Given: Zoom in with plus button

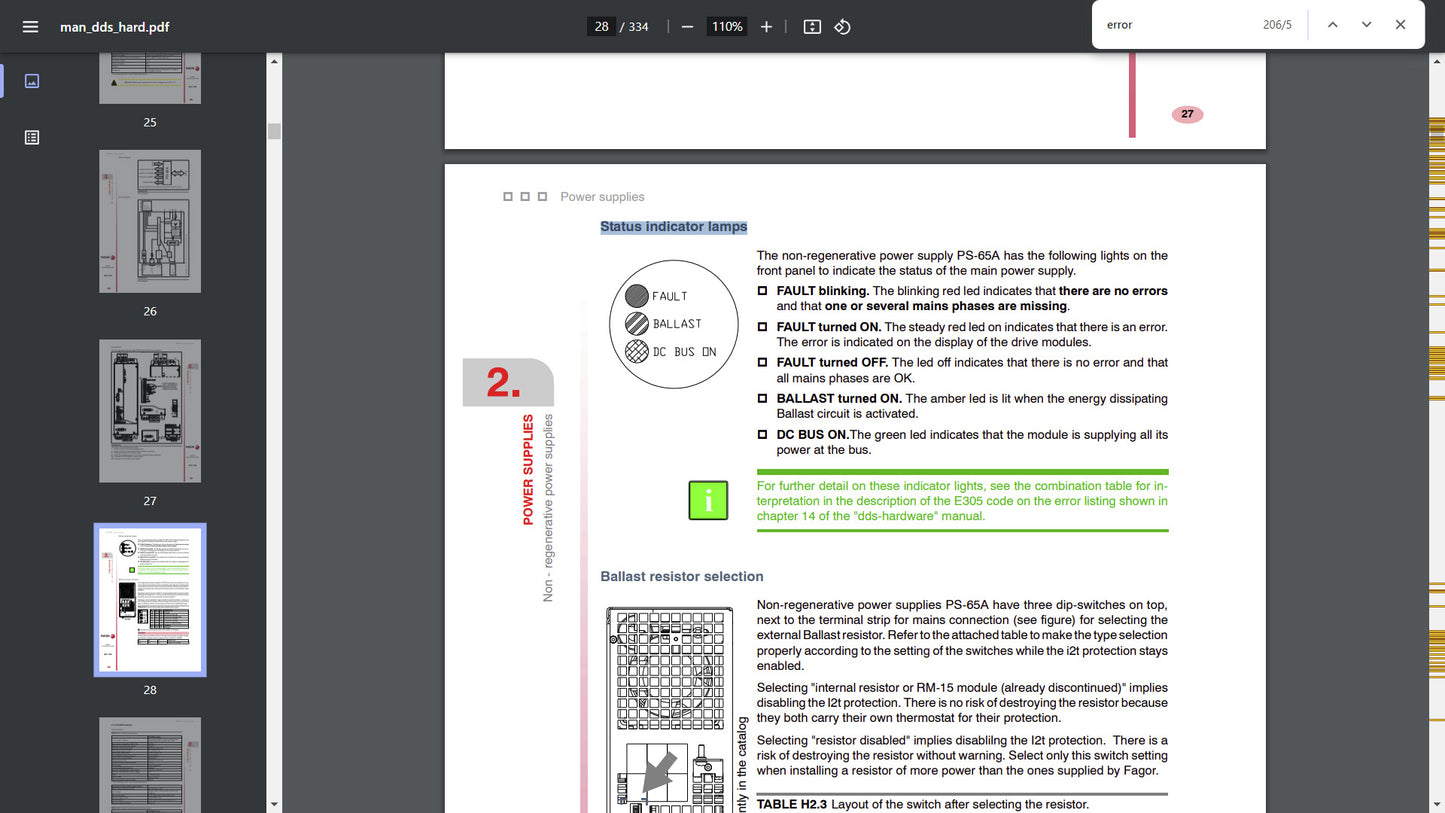Looking at the screenshot, I should pyautogui.click(x=766, y=27).
